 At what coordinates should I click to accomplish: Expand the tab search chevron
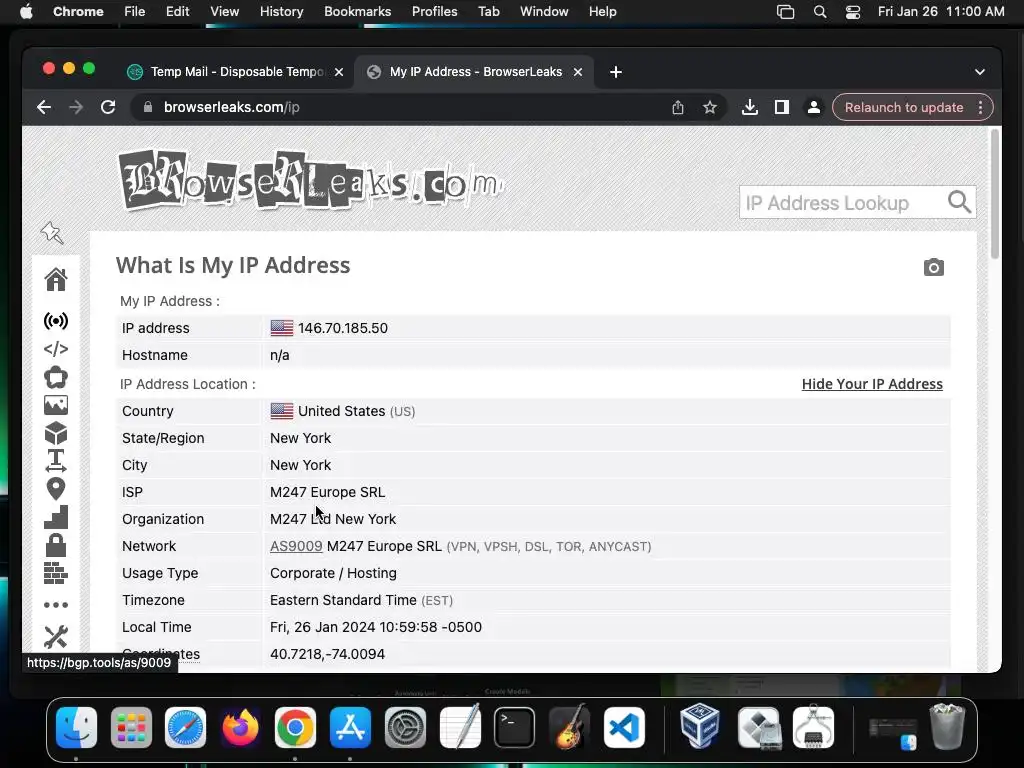(980, 72)
